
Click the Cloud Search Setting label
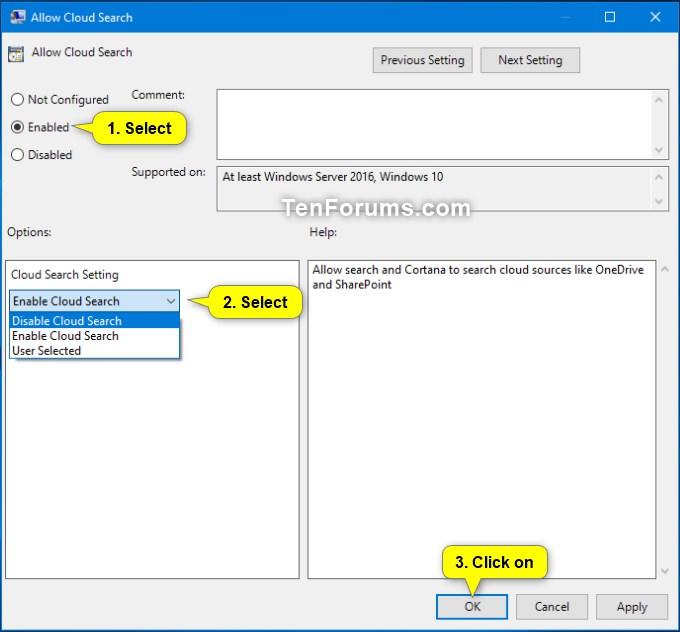(x=65, y=275)
